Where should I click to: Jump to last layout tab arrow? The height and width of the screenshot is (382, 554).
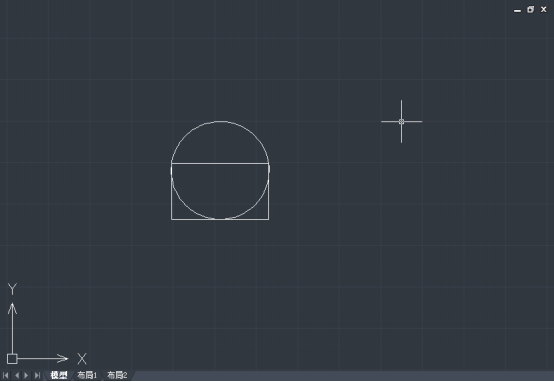click(37, 375)
